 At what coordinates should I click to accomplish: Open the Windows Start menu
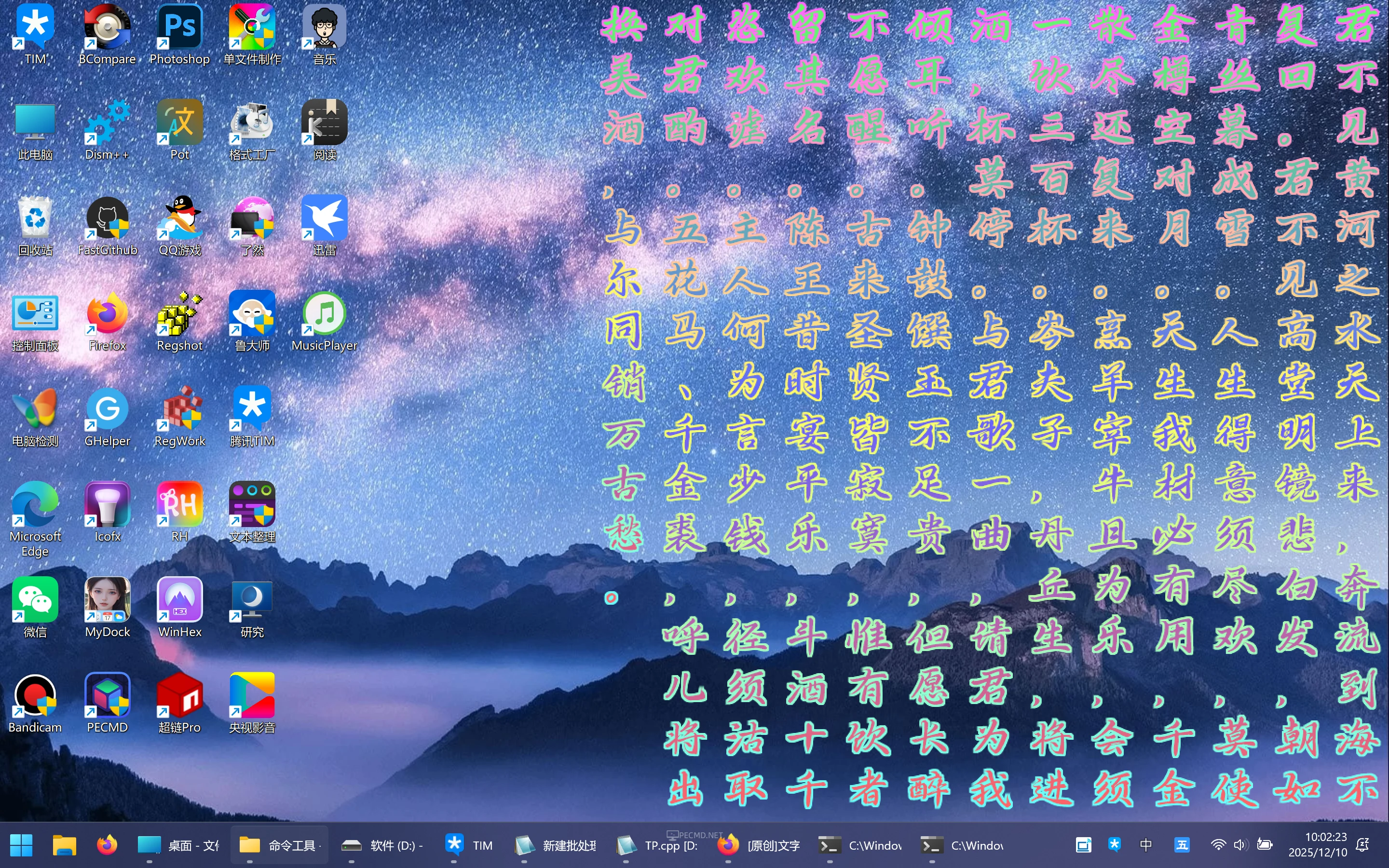click(21, 845)
